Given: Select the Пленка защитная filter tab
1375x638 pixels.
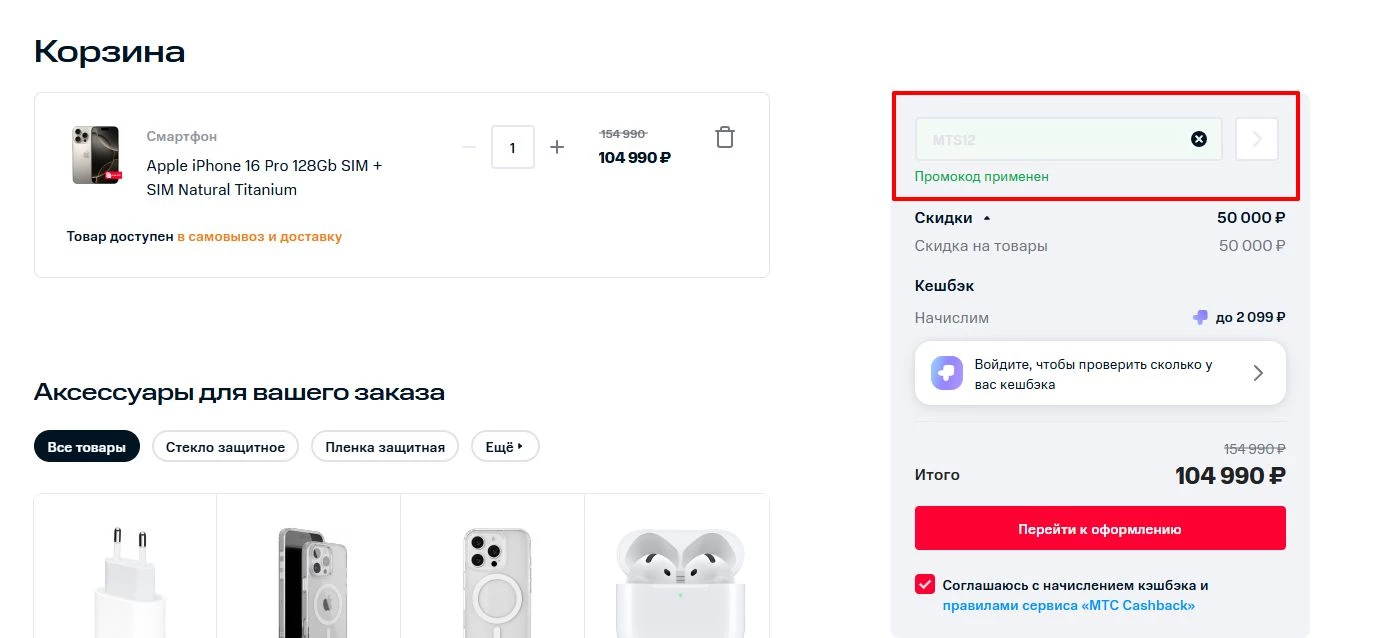Looking at the screenshot, I should click(x=385, y=447).
